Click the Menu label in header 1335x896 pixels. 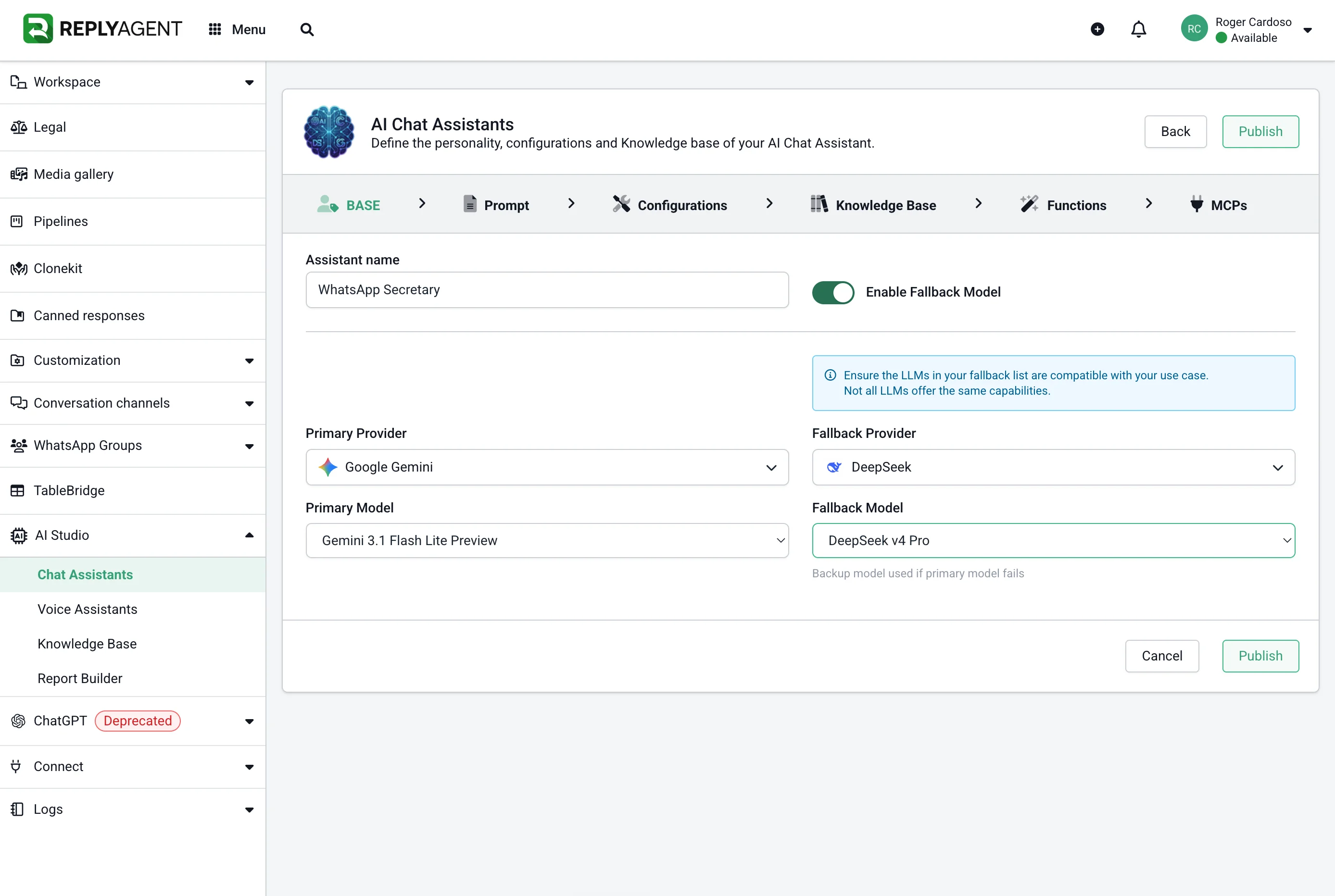249,29
